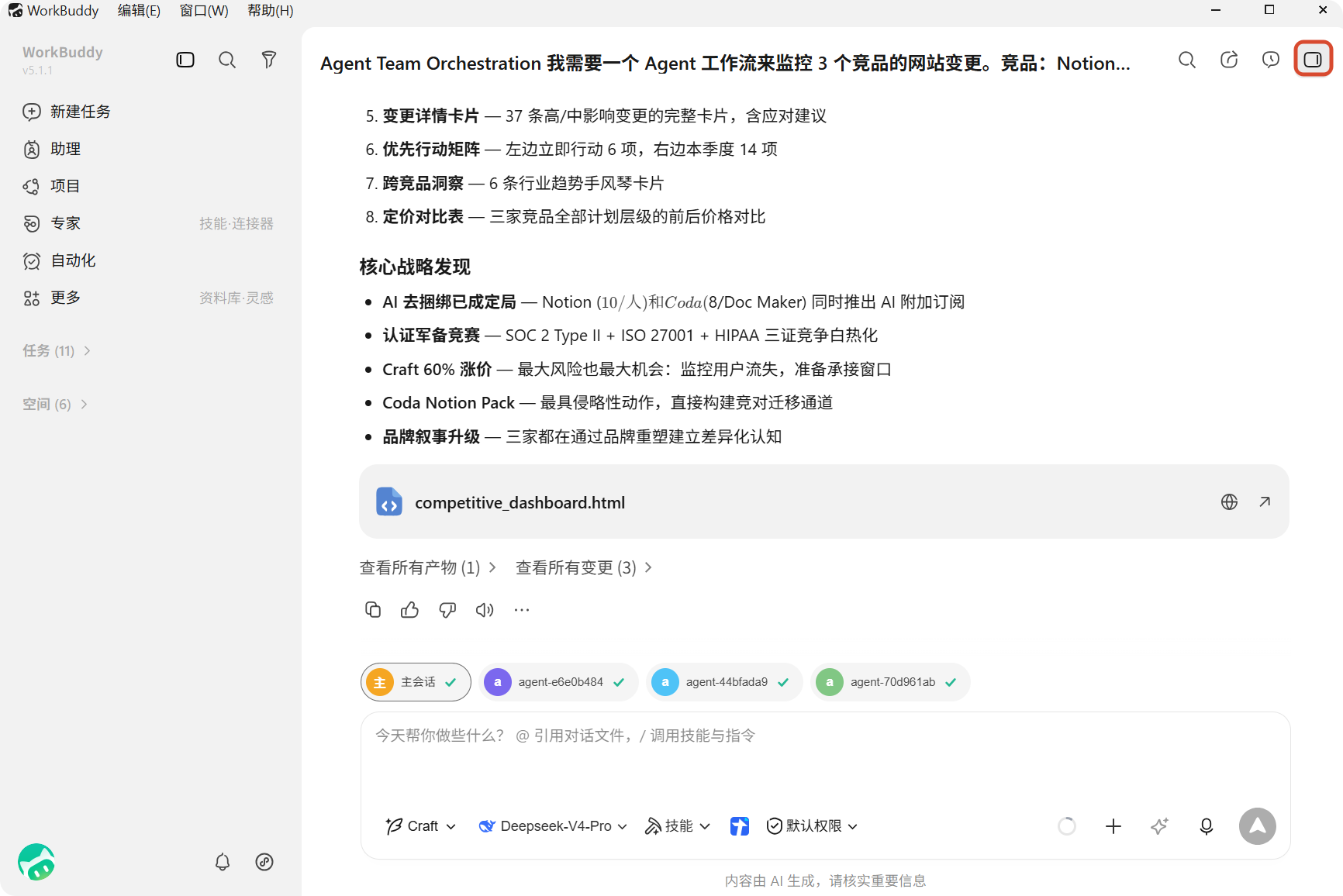Click 查看所有产物 (1) link
The image size is (1343, 896).
427,568
